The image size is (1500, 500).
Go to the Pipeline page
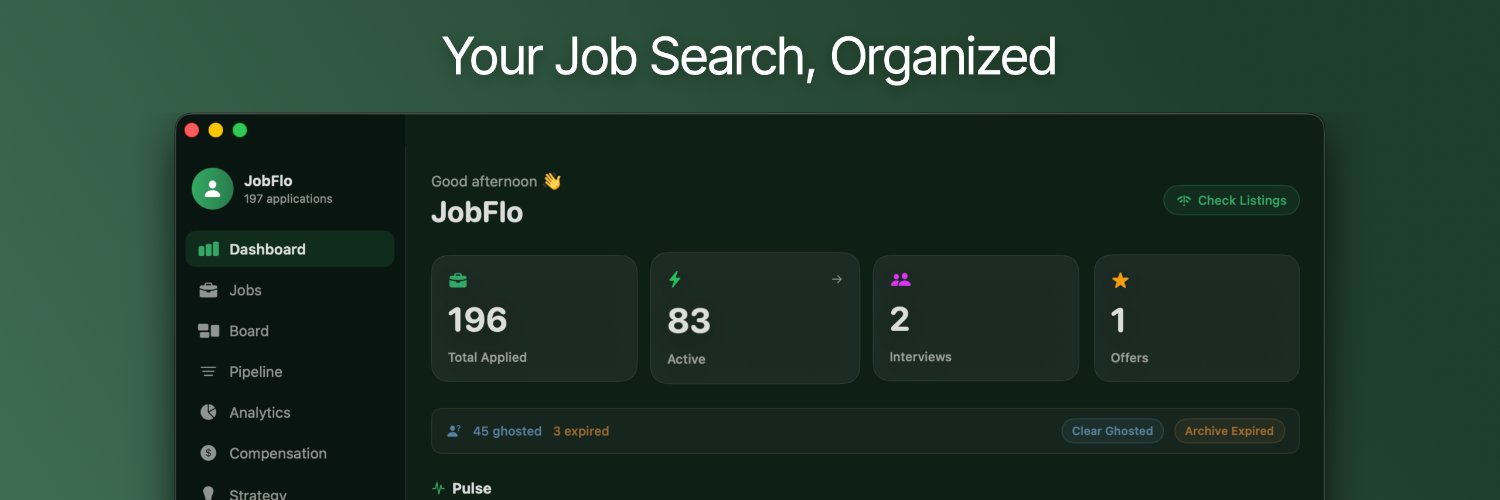click(x=290, y=372)
